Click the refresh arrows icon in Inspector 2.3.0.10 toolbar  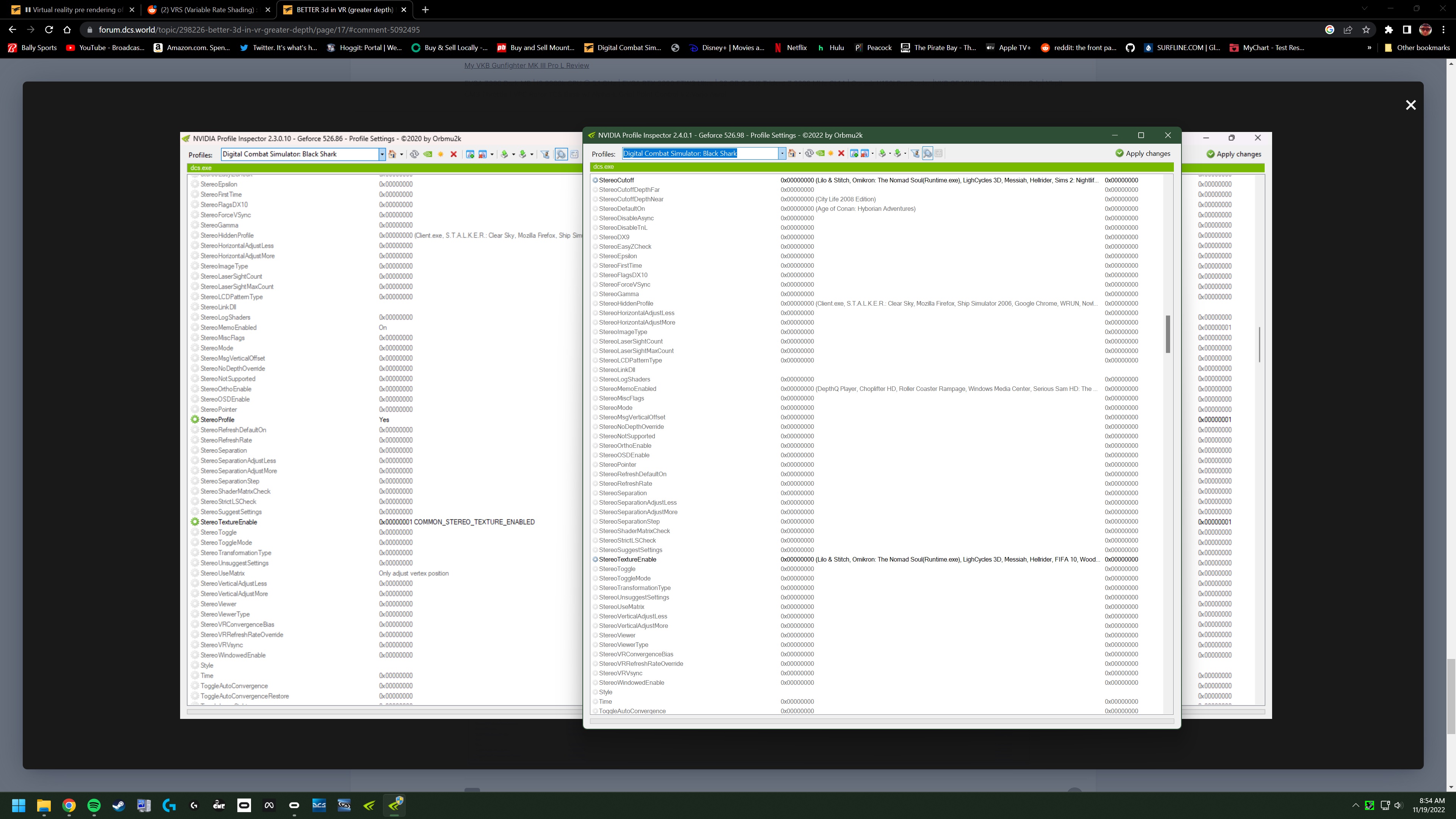point(414,154)
